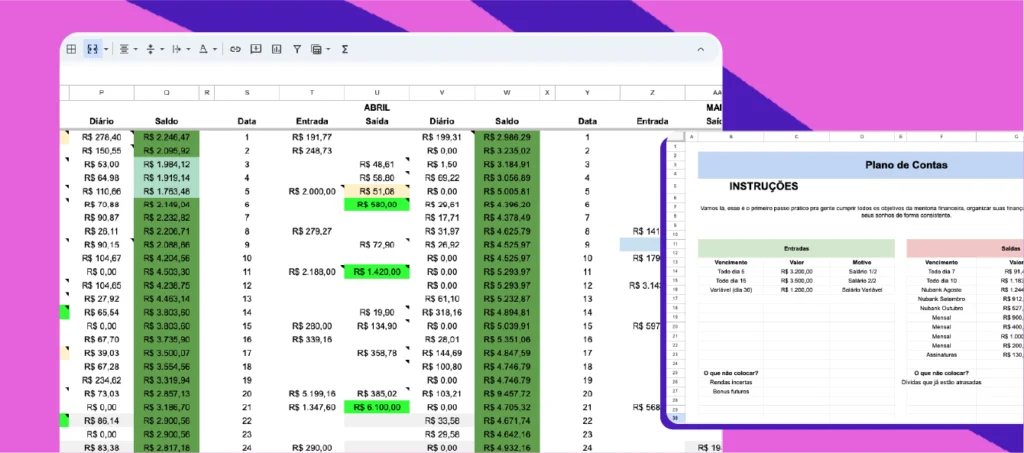Create a filter with the funnel icon
1024x453 pixels.
[296, 48]
